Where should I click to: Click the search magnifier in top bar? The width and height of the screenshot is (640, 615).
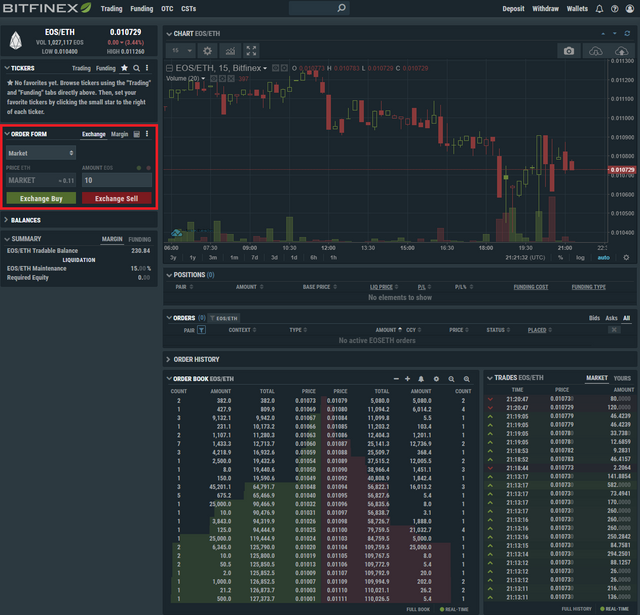pos(341,8)
